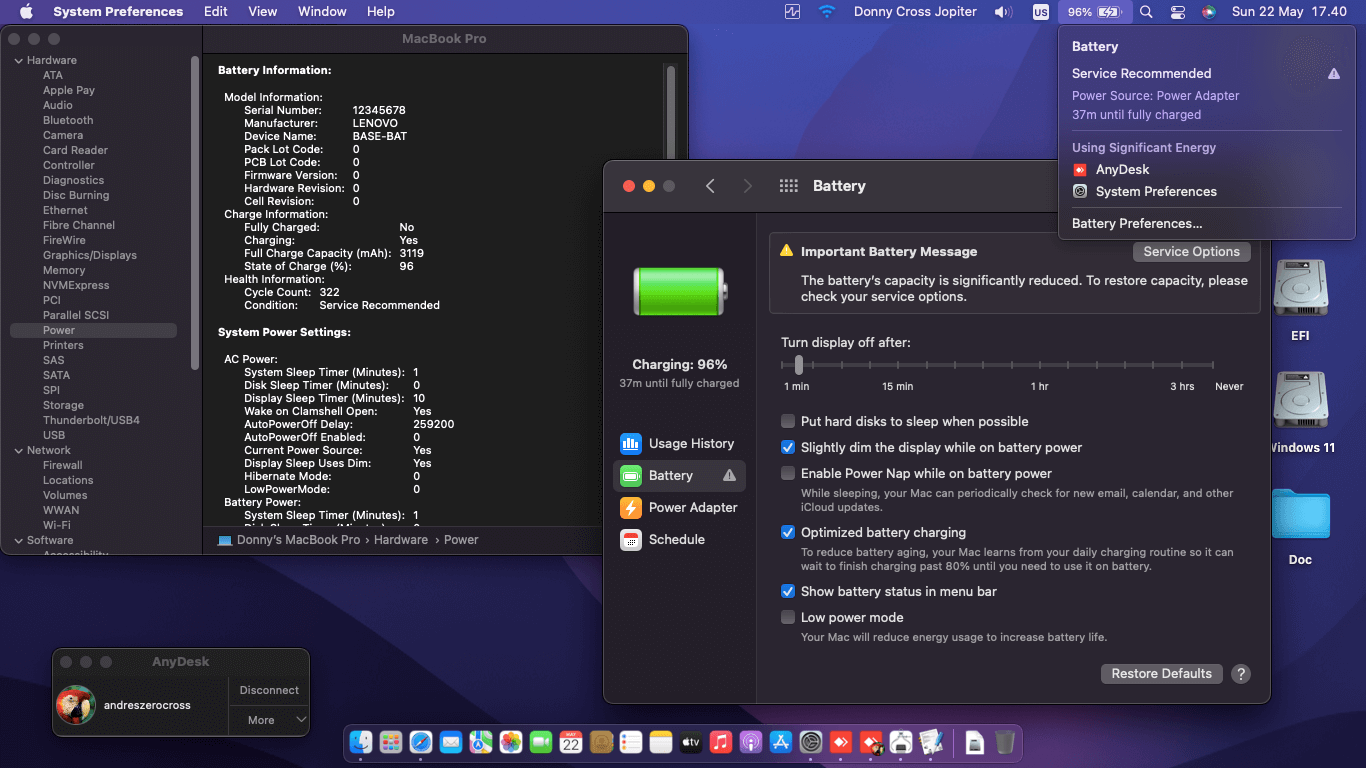This screenshot has height=768, width=1366.
Task: Open the Apple TV dock icon
Action: coord(691,742)
